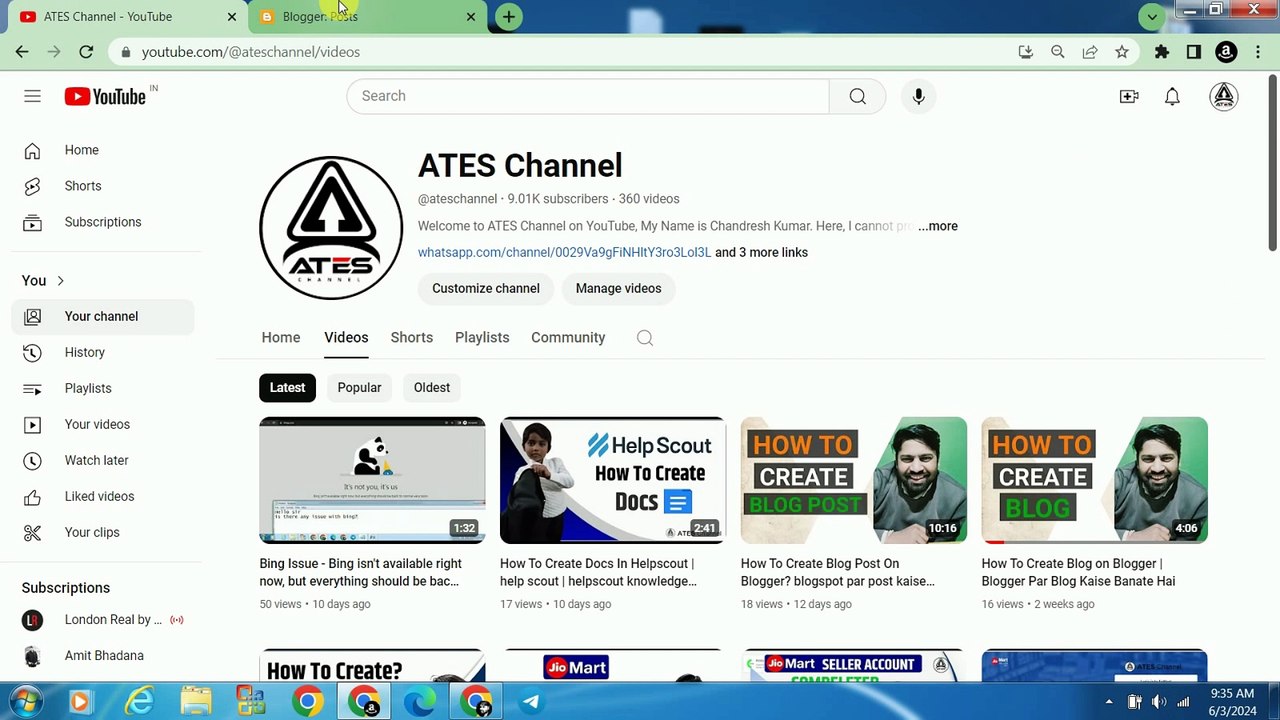The image size is (1280, 720).
Task: Expand channel description with ...more
Action: pos(938,226)
